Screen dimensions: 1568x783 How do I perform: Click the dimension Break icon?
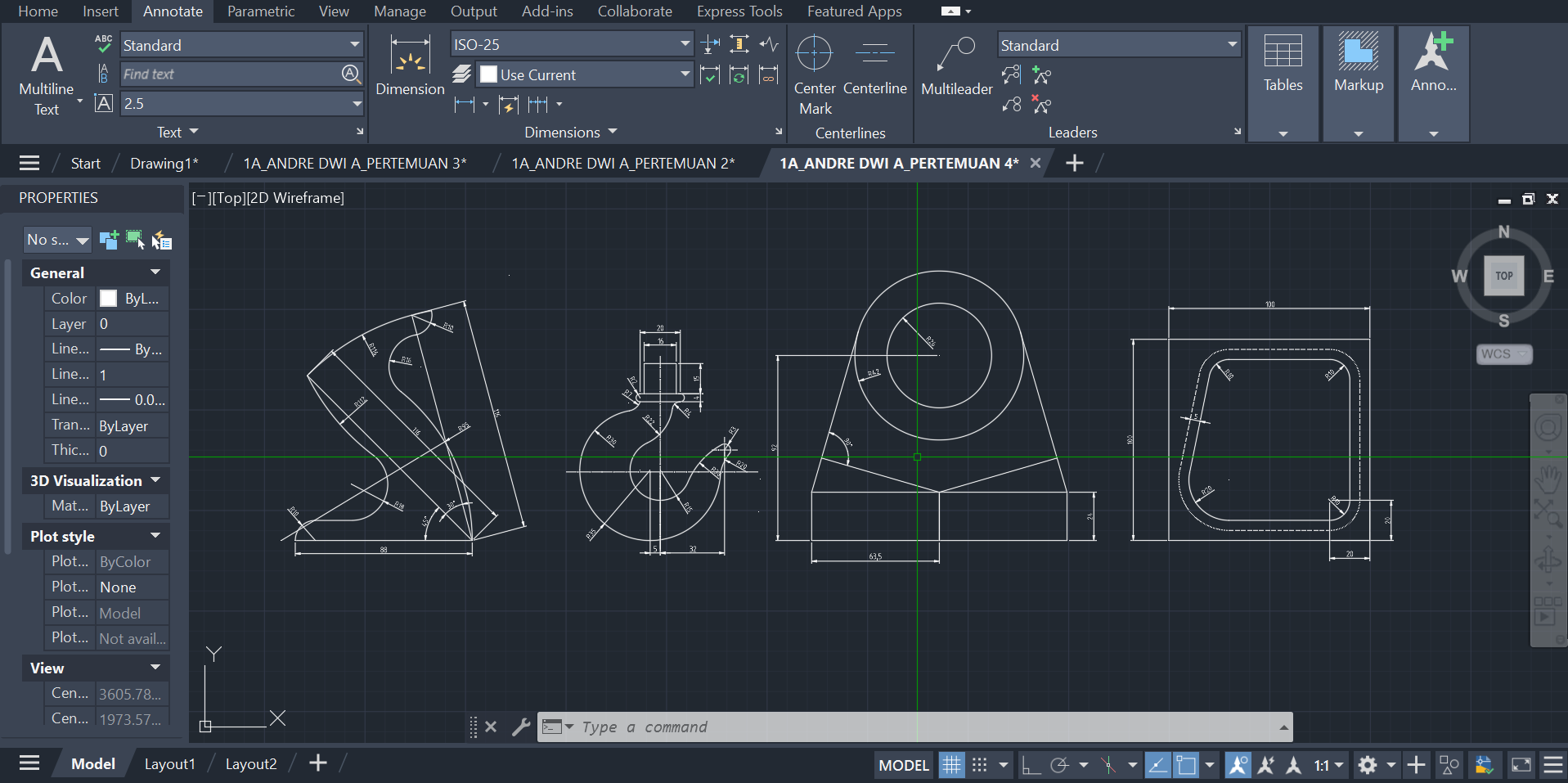[x=711, y=44]
